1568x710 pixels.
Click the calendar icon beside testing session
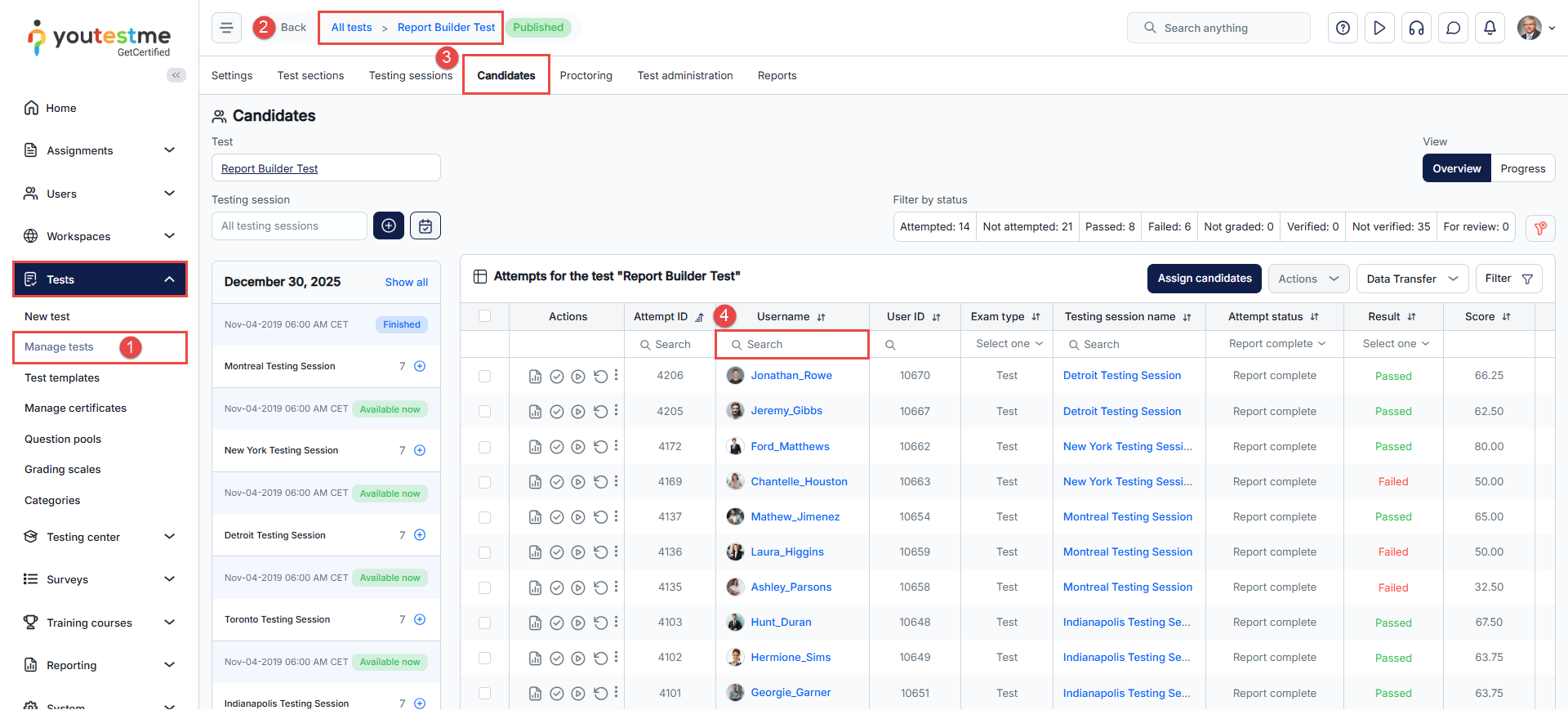pyautogui.click(x=425, y=226)
